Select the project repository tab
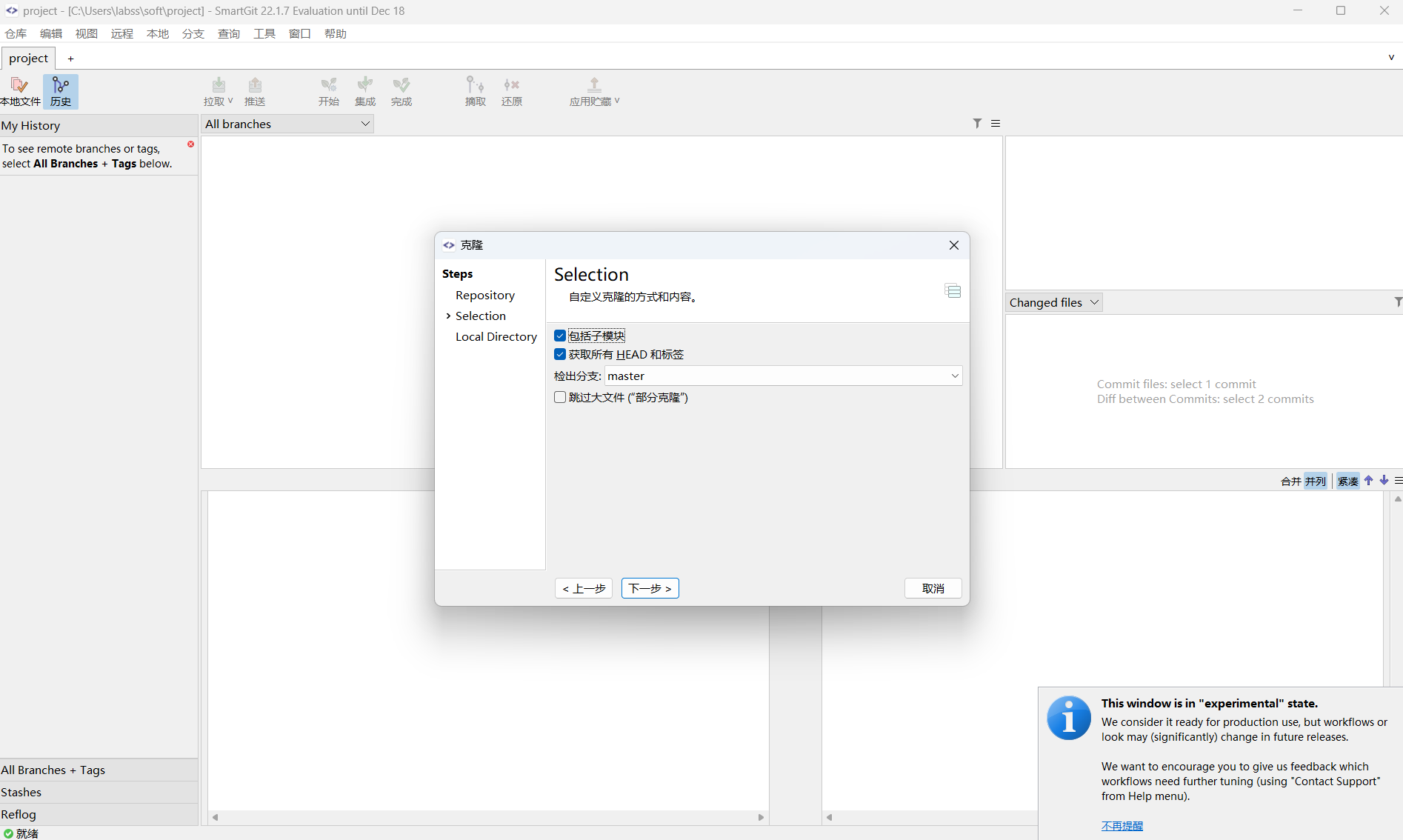This screenshot has height=840, width=1403. point(29,58)
